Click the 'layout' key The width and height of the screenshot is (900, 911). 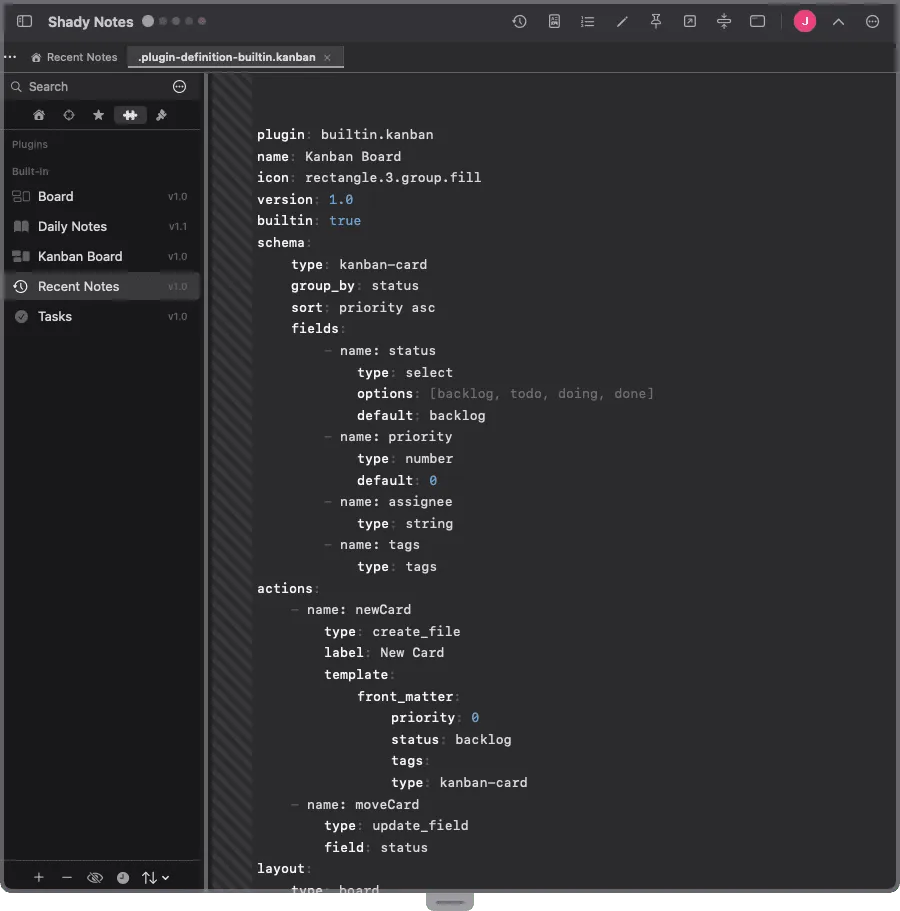[x=281, y=869]
